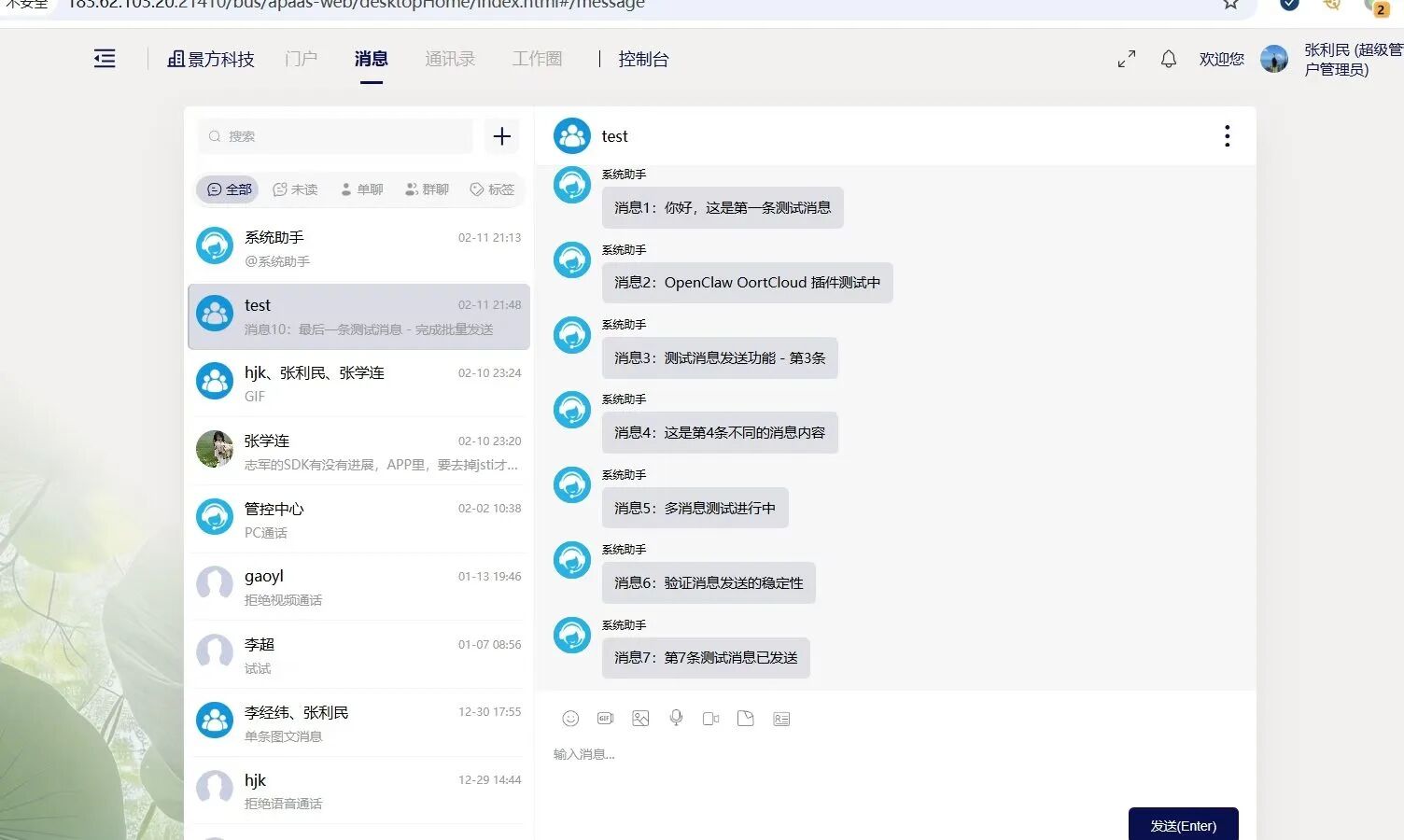Screen dimensions: 1404x840
Task: Open notifications via the bell icon
Action: coord(1168,59)
